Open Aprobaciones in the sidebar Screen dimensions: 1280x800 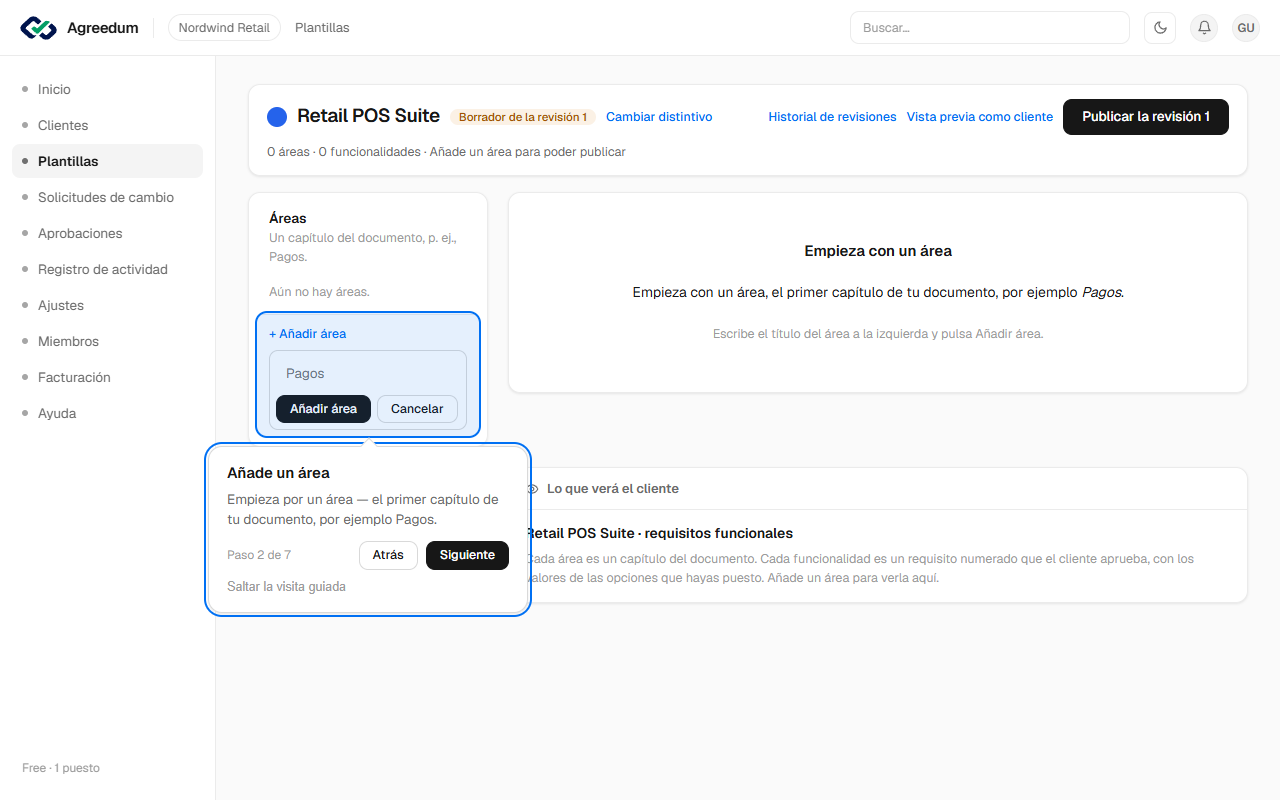click(x=107, y=233)
